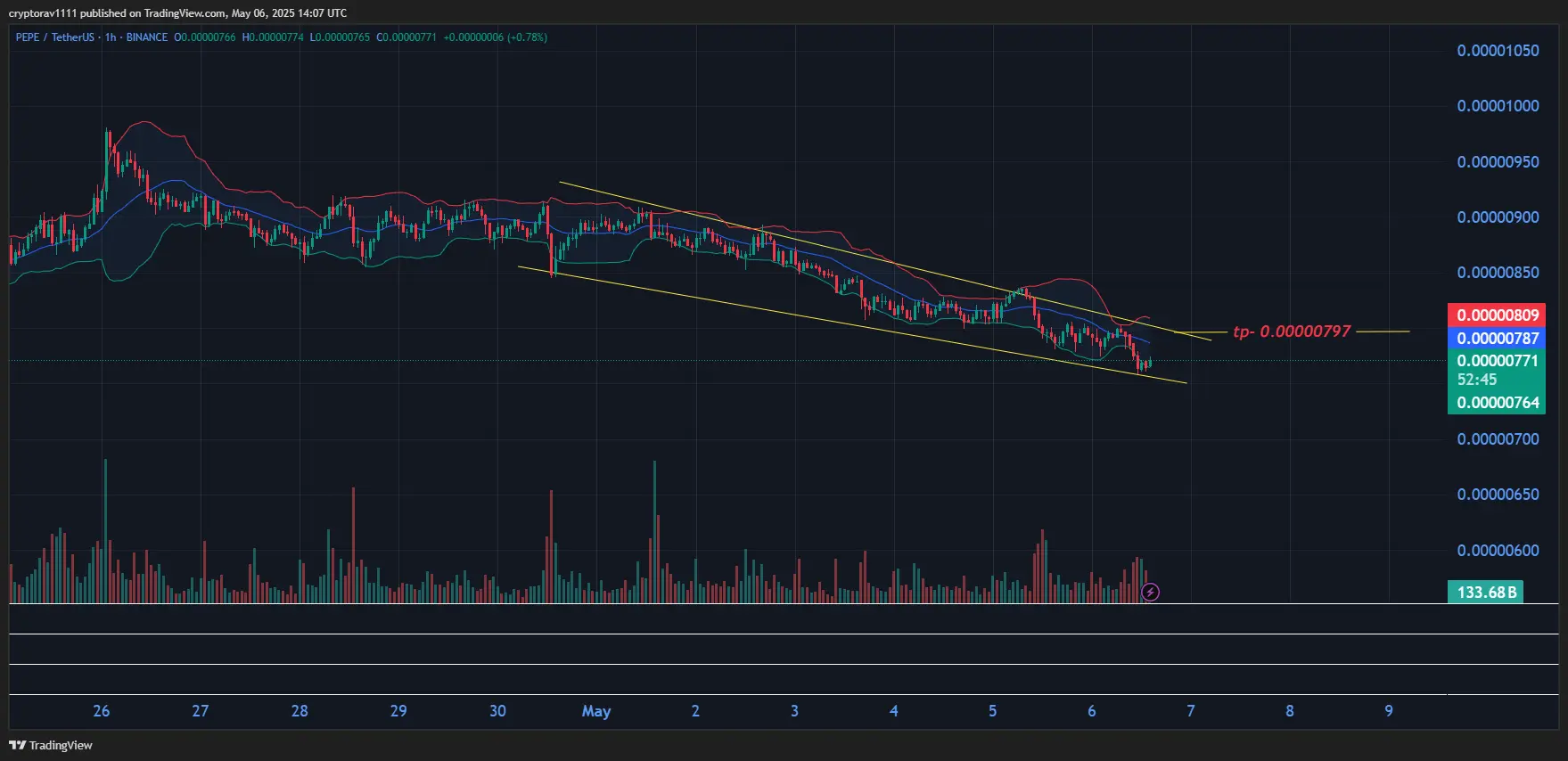Image resolution: width=1568 pixels, height=761 pixels.
Task: Click date 8 on time axis
Action: (1289, 711)
